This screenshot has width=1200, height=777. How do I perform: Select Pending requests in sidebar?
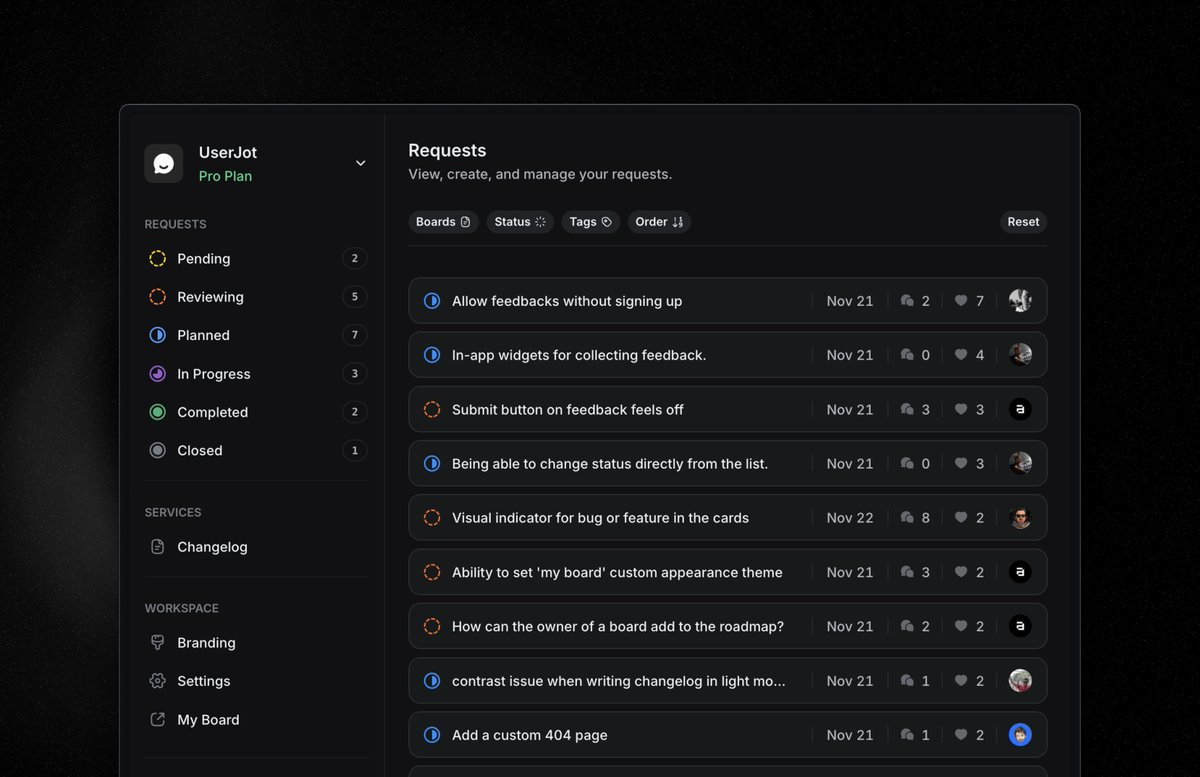pyautogui.click(x=204, y=259)
